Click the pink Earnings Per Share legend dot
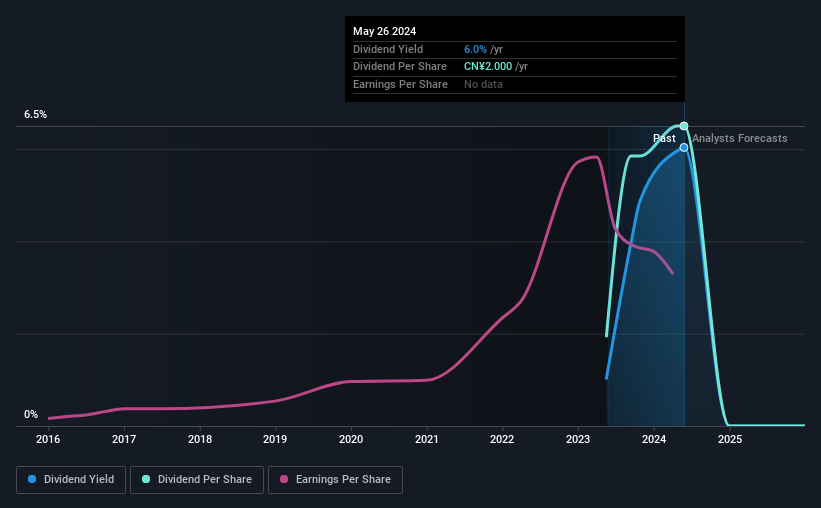 click(x=284, y=479)
